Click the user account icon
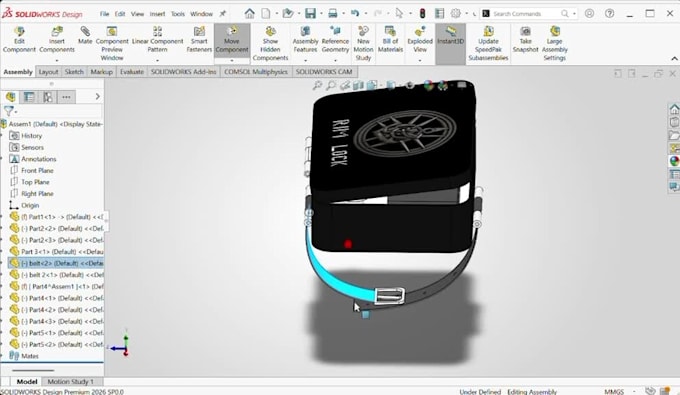Image resolution: width=680 pixels, height=395 pixels. click(x=589, y=13)
